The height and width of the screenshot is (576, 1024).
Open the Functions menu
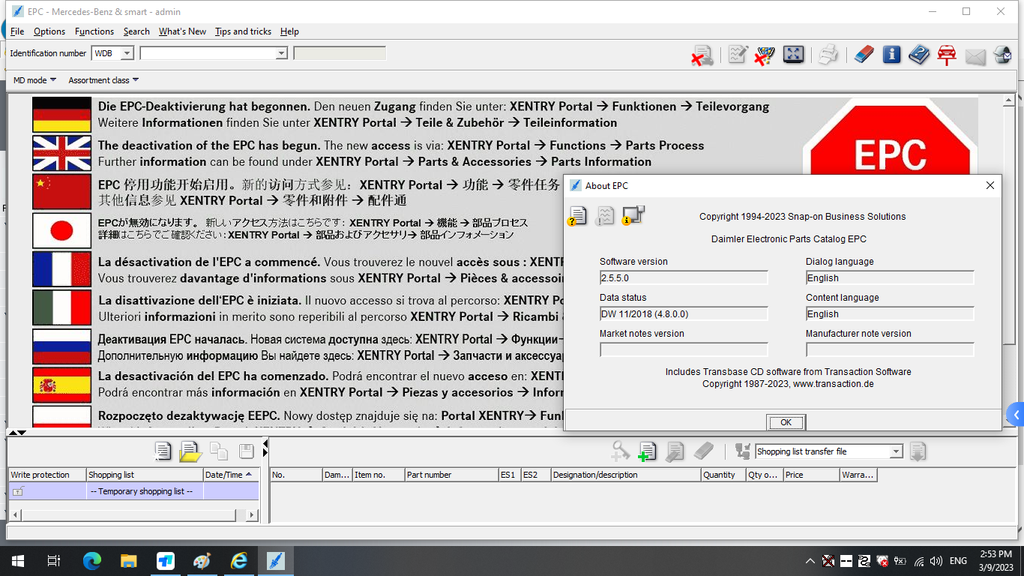94,31
